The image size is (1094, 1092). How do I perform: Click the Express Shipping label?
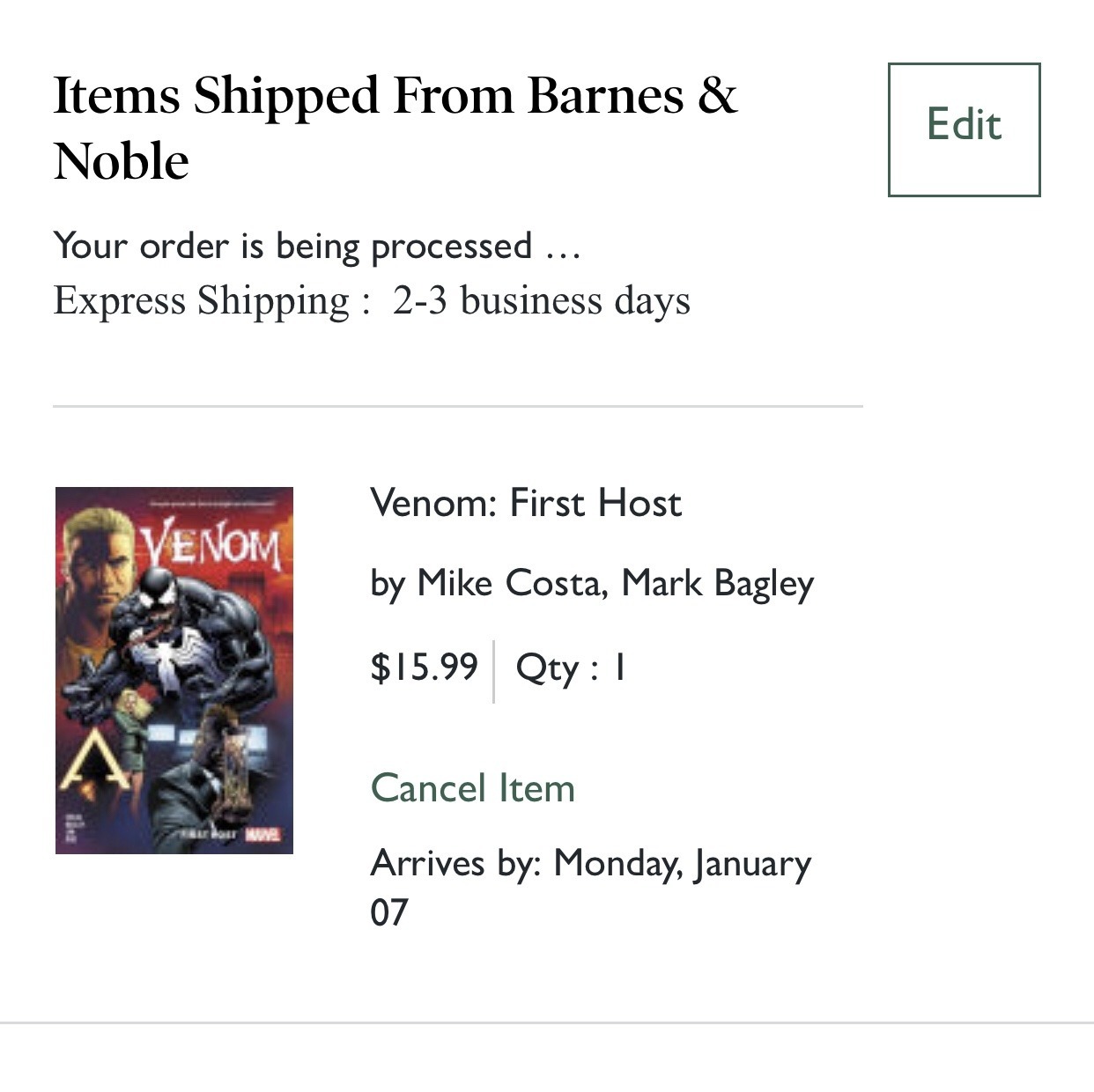212,300
